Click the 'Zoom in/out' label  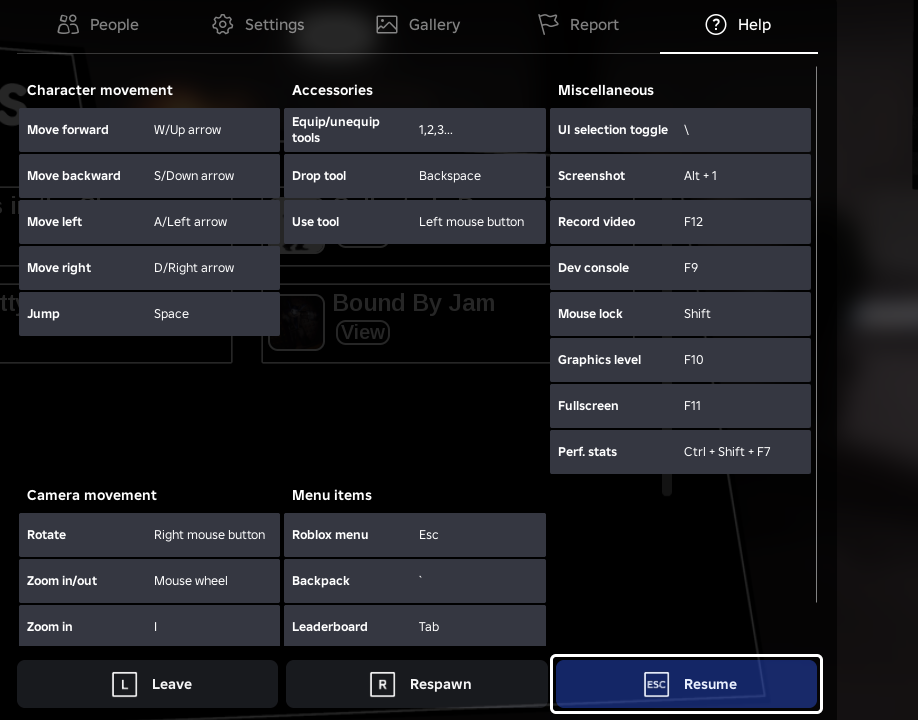(x=61, y=581)
